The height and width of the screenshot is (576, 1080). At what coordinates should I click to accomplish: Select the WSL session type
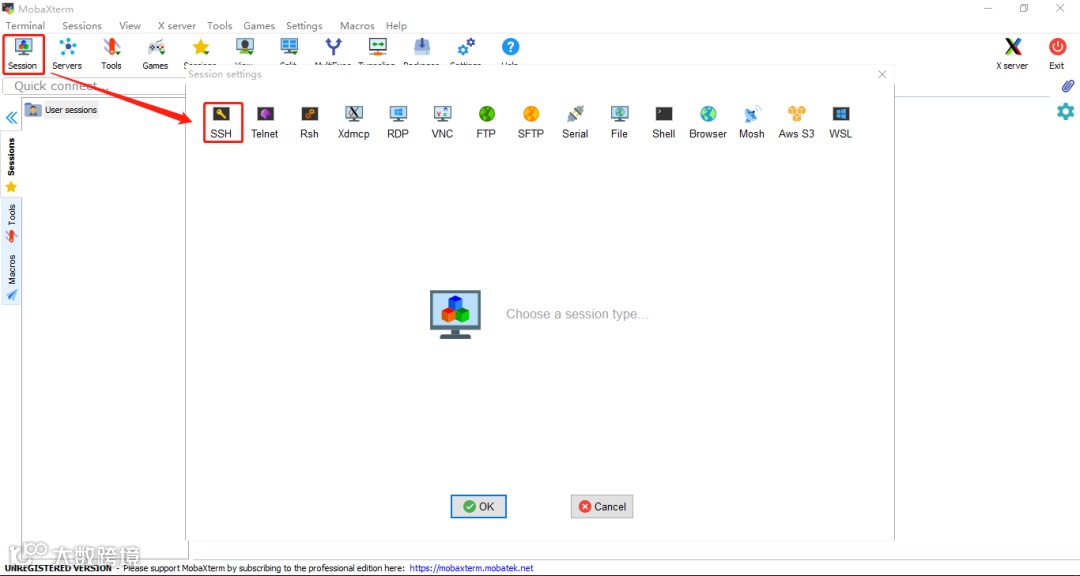840,122
